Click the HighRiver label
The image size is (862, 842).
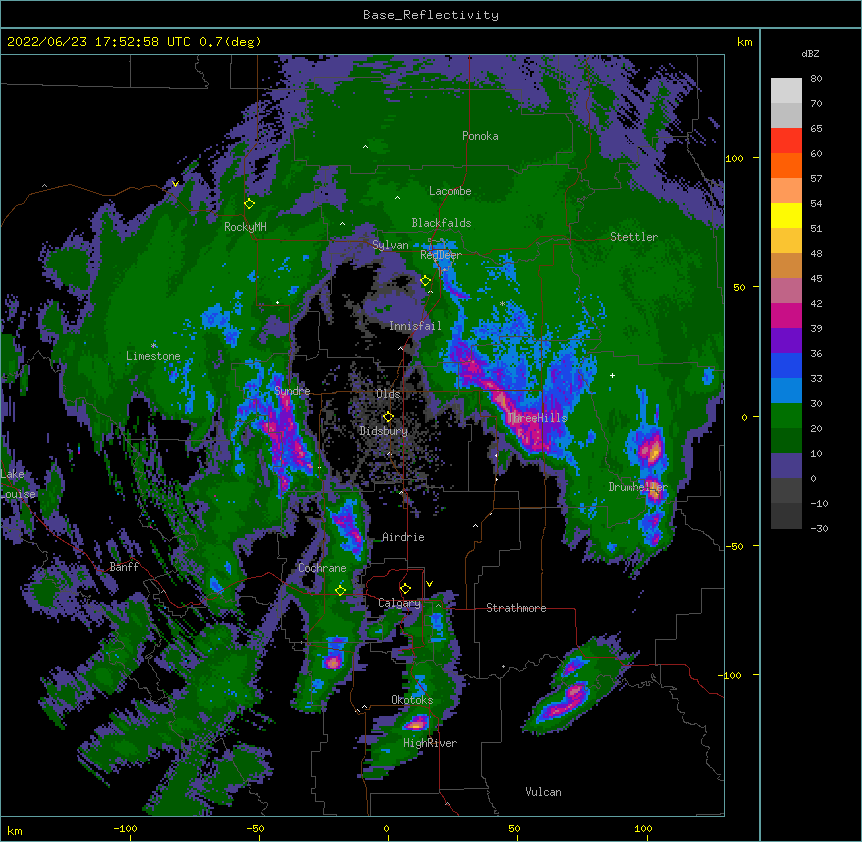click(429, 743)
